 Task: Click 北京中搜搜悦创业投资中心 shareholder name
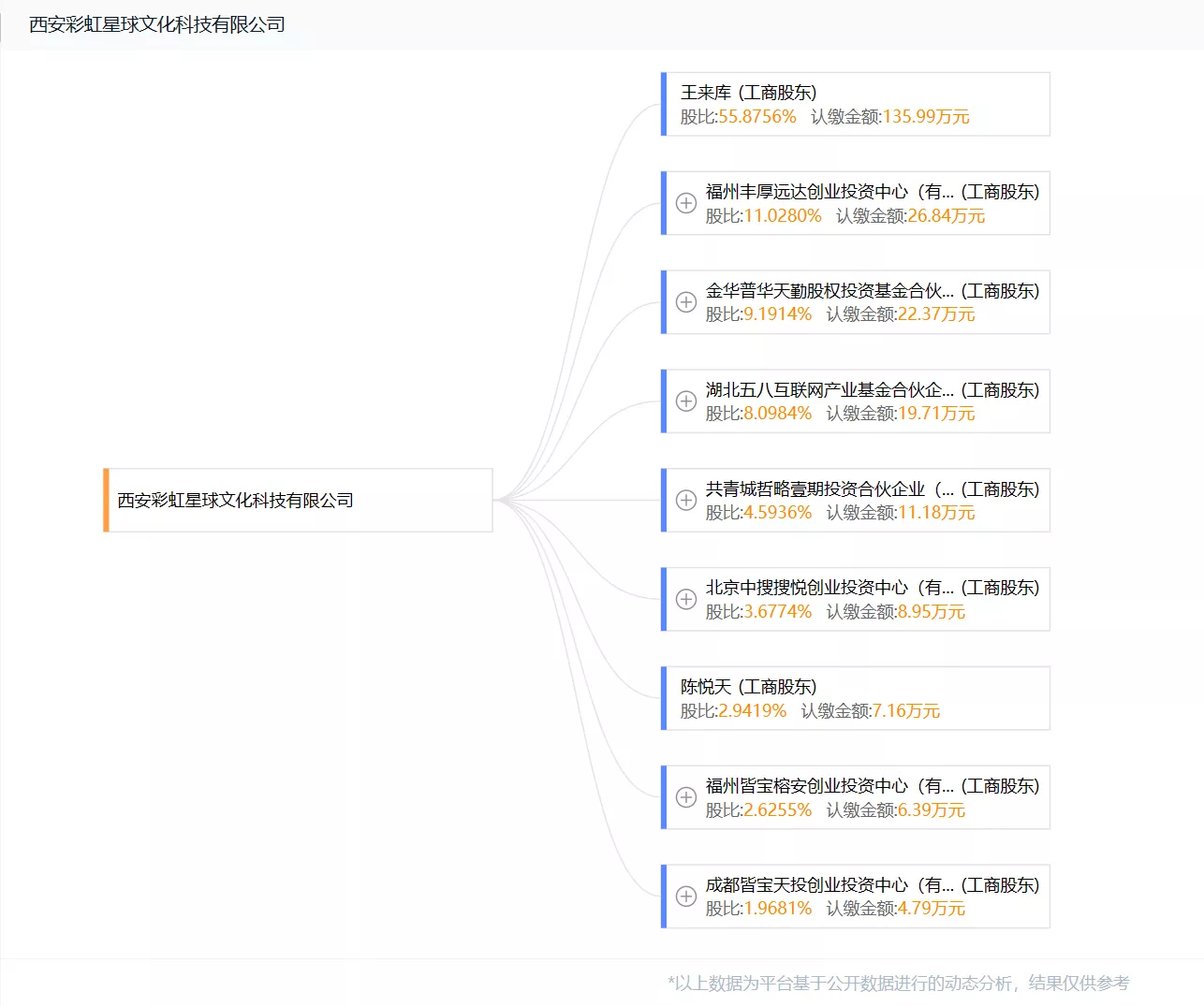coord(830,588)
